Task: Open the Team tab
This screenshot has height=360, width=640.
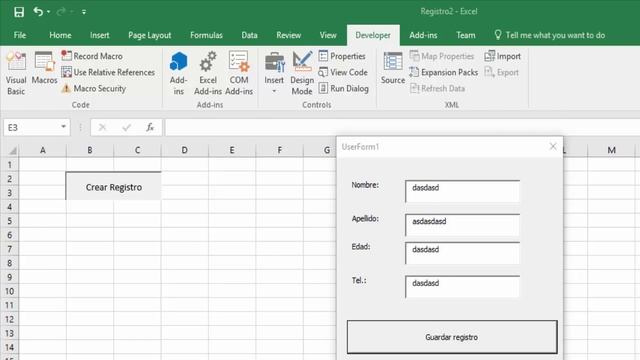Action: (x=466, y=35)
